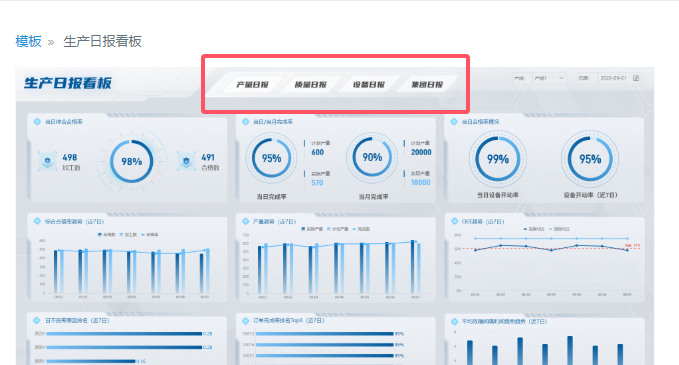The image size is (679, 365).
Task: Click the 498 加工数 value
Action: pos(70,158)
